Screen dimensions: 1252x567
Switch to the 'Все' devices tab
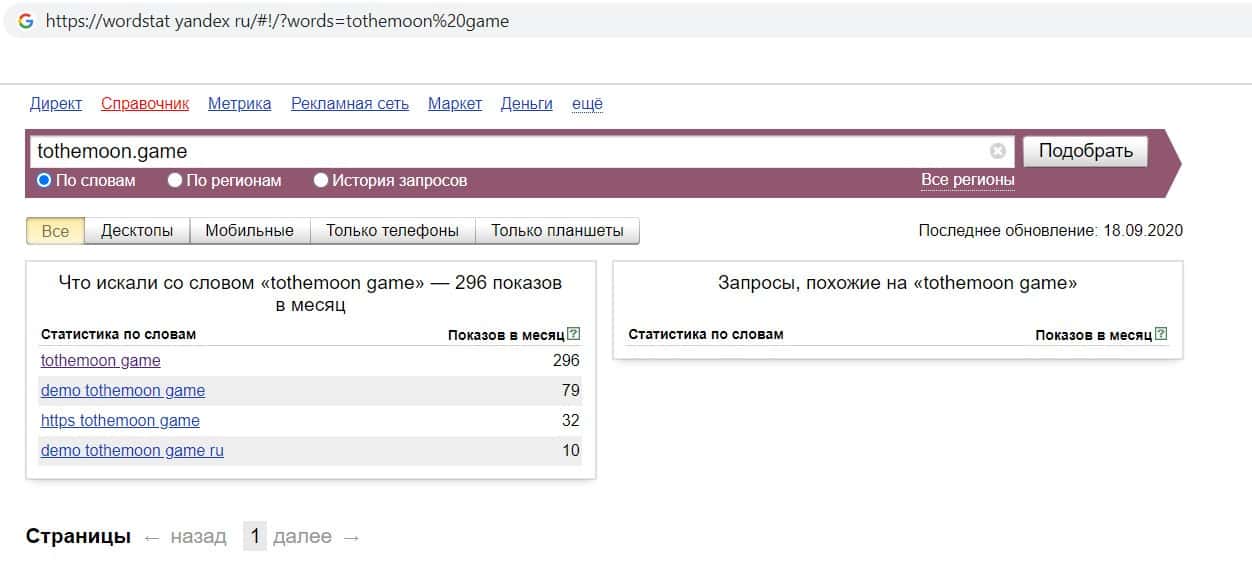click(x=56, y=231)
